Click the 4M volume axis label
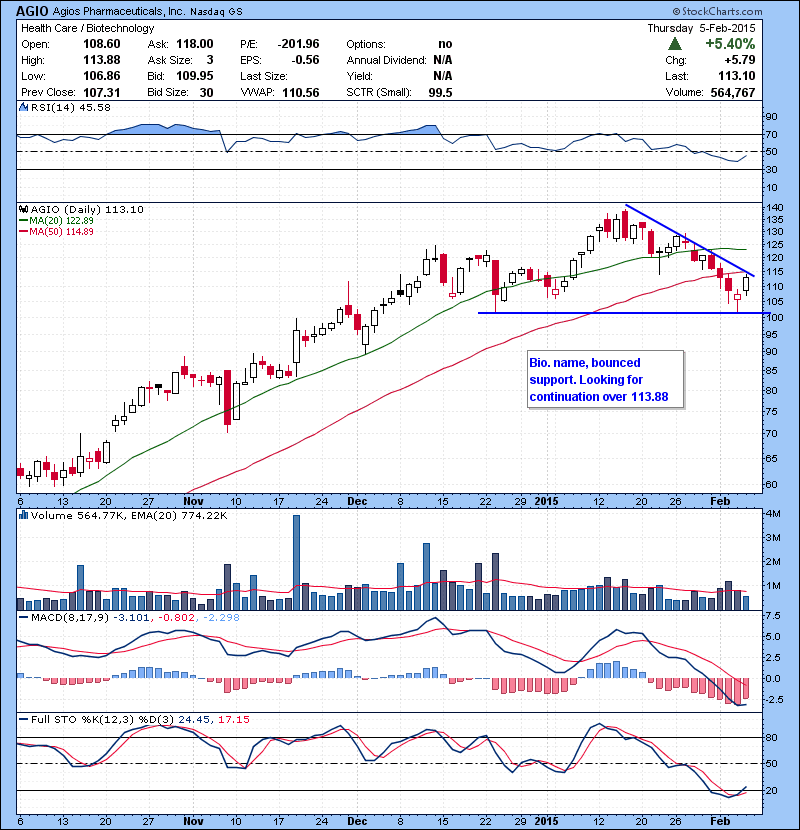800x830 pixels. (774, 513)
